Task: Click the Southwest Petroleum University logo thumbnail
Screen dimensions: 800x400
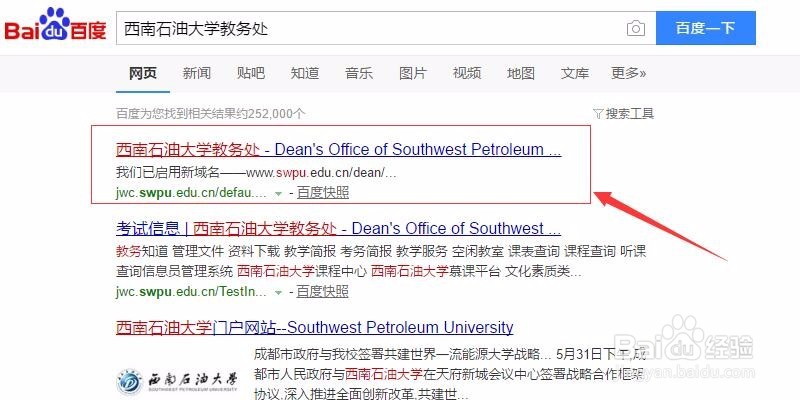Action: [x=177, y=380]
